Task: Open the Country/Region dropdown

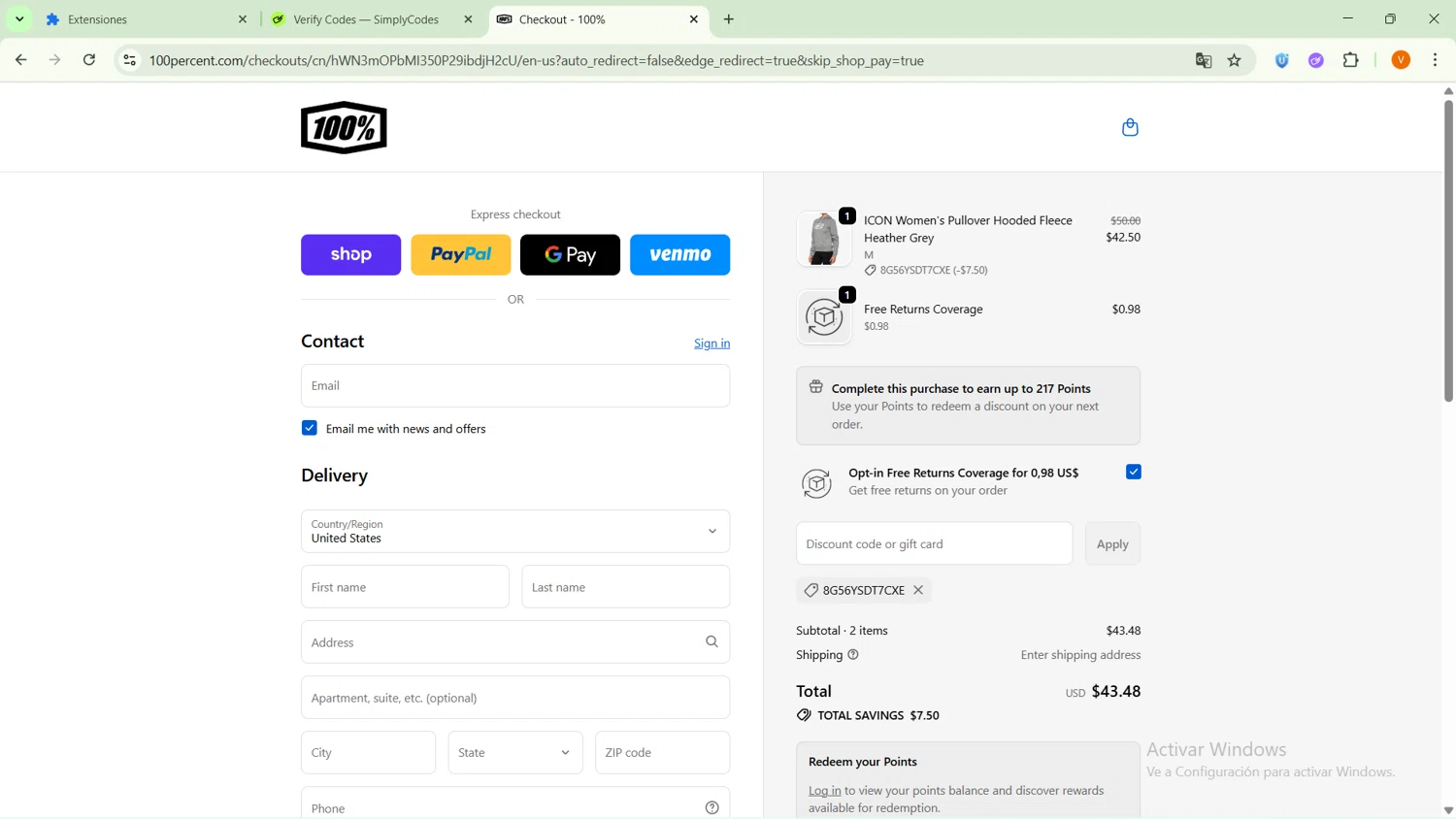Action: click(515, 531)
